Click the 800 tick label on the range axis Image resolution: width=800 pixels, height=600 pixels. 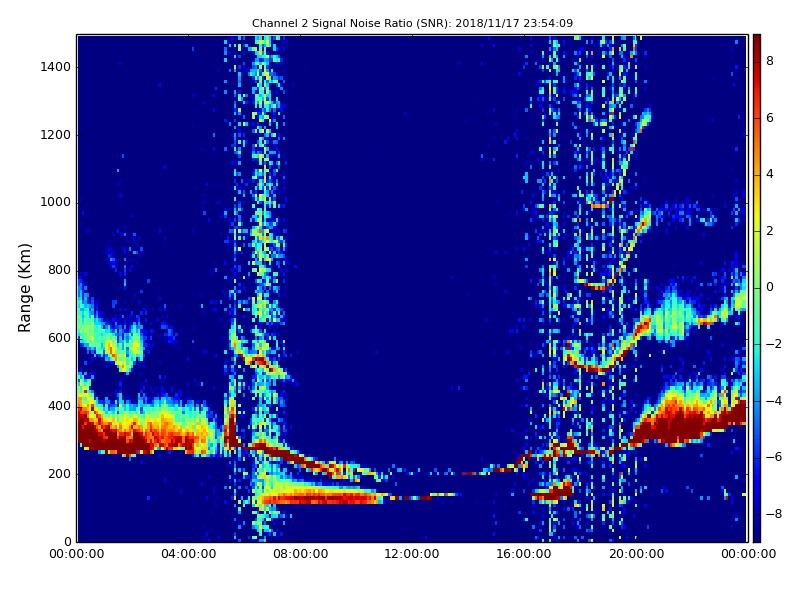coord(59,270)
